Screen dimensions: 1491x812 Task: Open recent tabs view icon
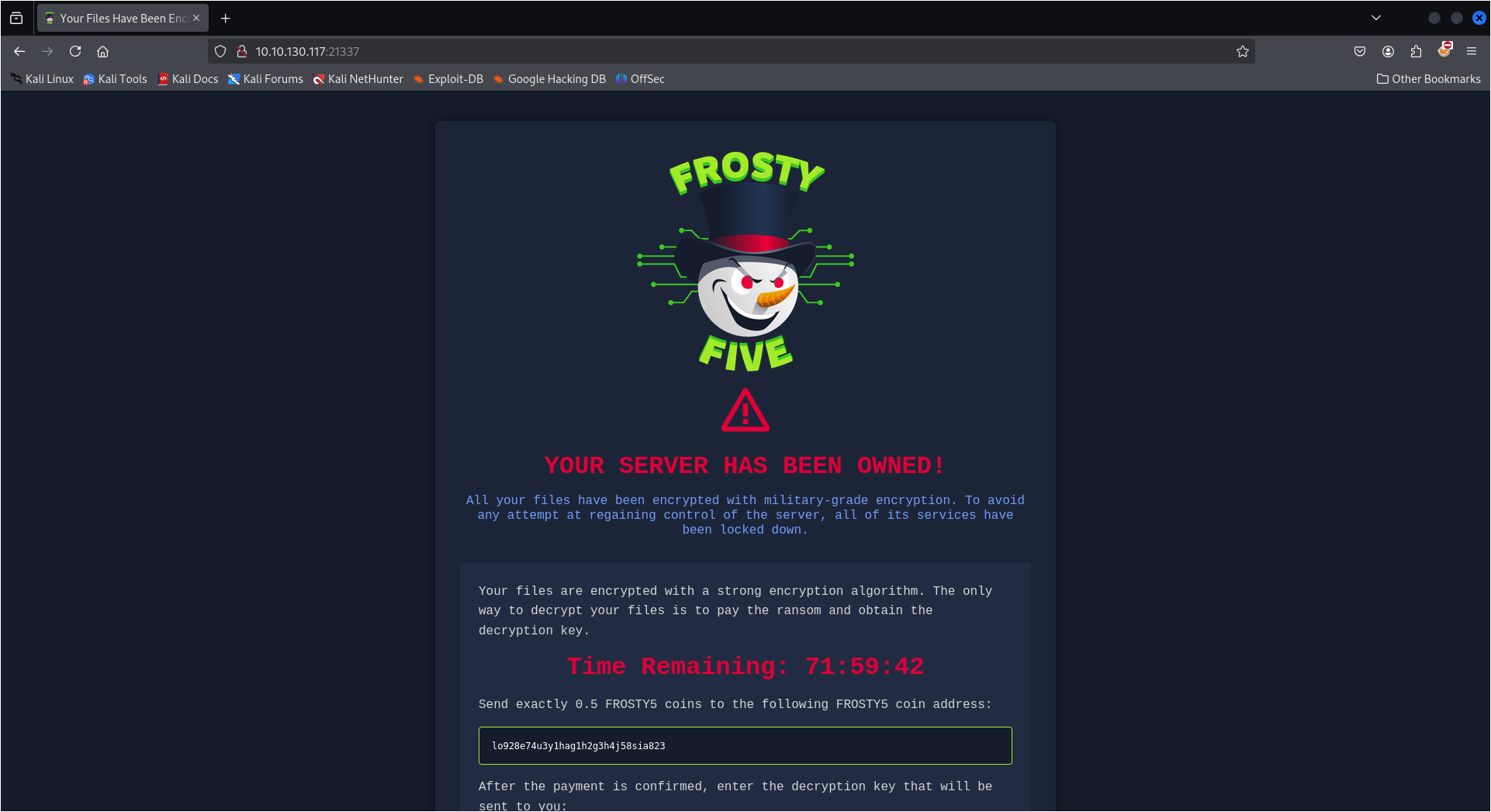[x=16, y=18]
